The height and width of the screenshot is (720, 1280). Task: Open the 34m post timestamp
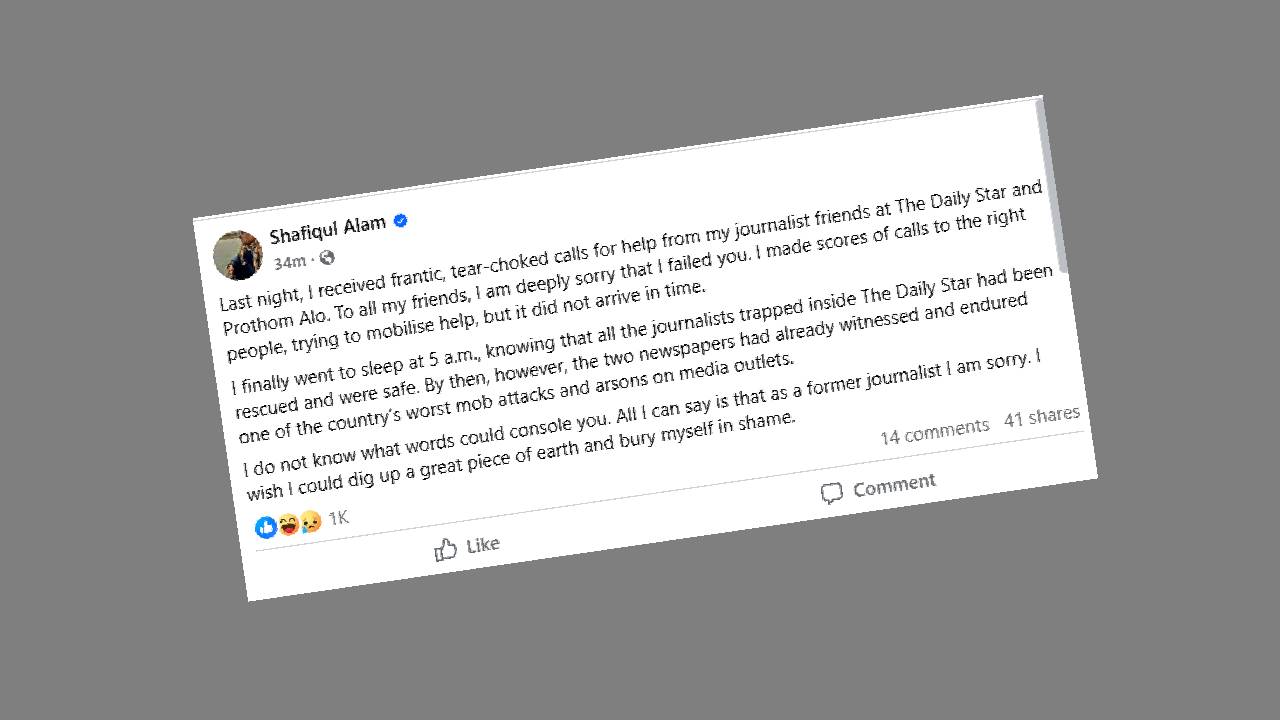pyautogui.click(x=290, y=262)
